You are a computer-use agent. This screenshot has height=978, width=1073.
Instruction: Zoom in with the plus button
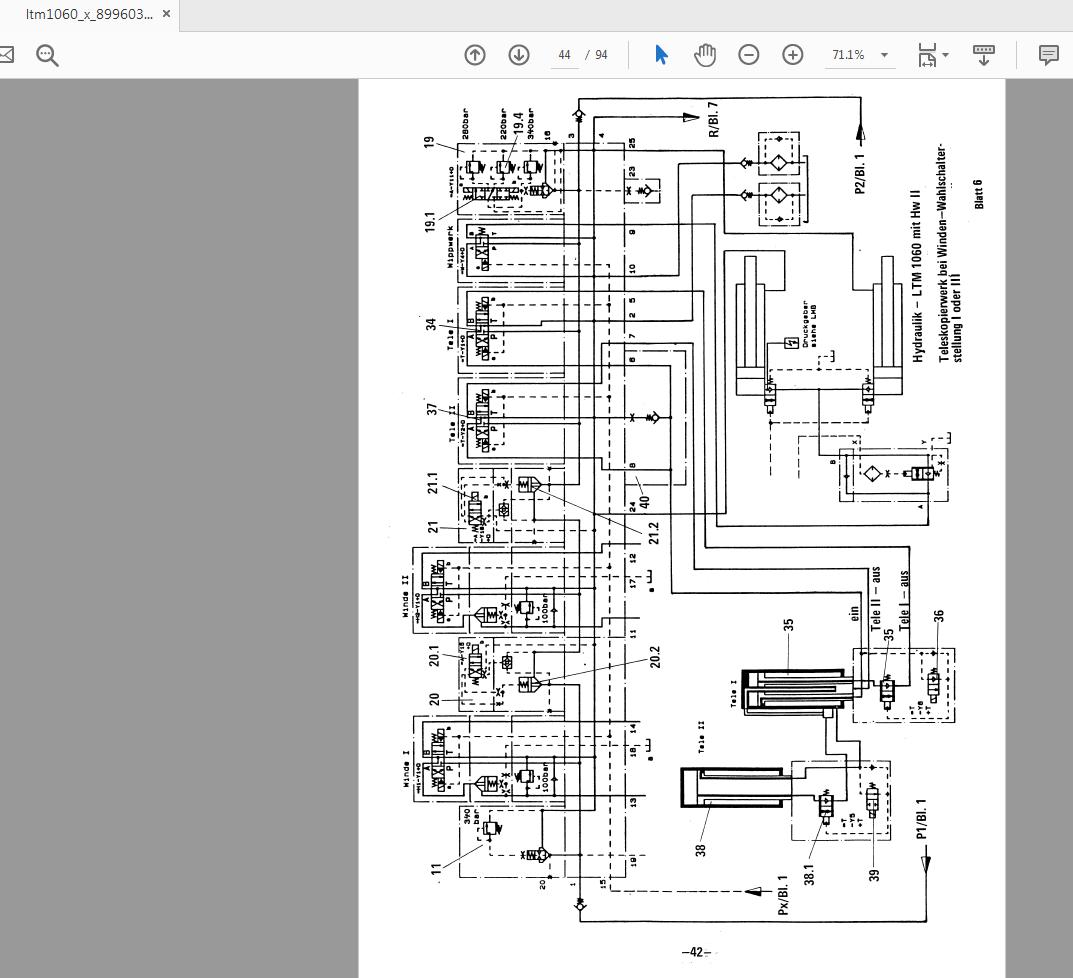tap(792, 55)
